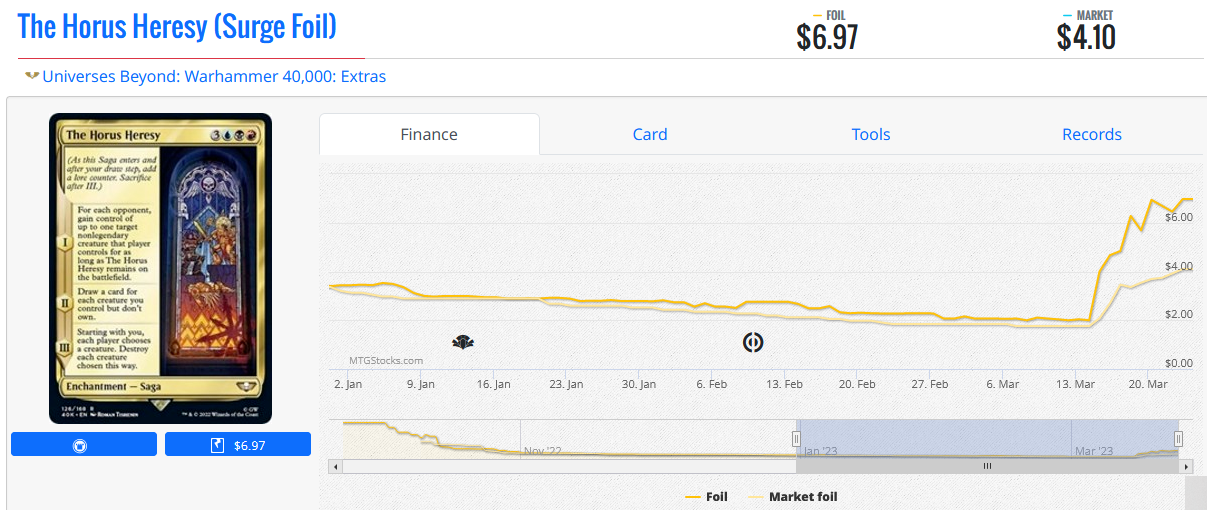Viewport: 1207px width, 510px height.
Task: Click the chart scrollbar right arrow
Action: (1186, 466)
